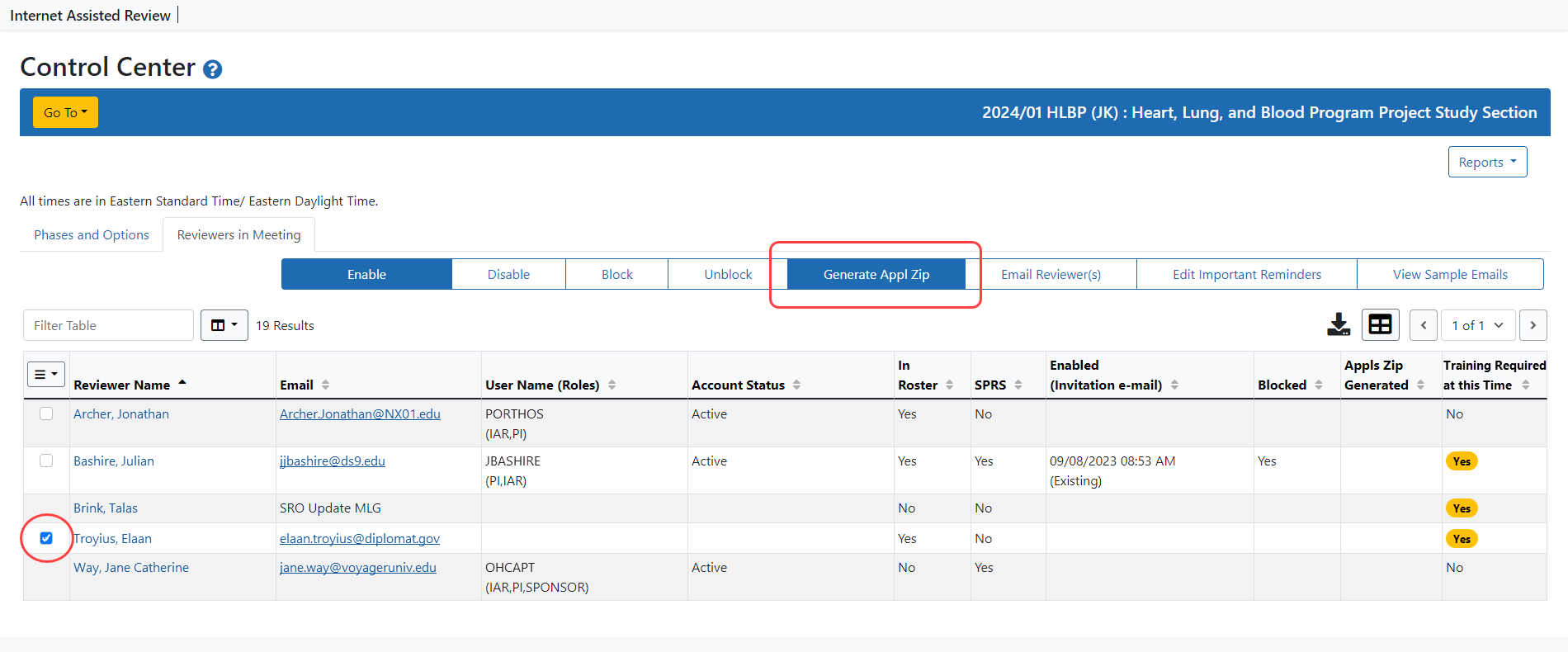Email jjbashire@ds9.edu
This screenshot has width=1568, height=652.
pyautogui.click(x=333, y=461)
